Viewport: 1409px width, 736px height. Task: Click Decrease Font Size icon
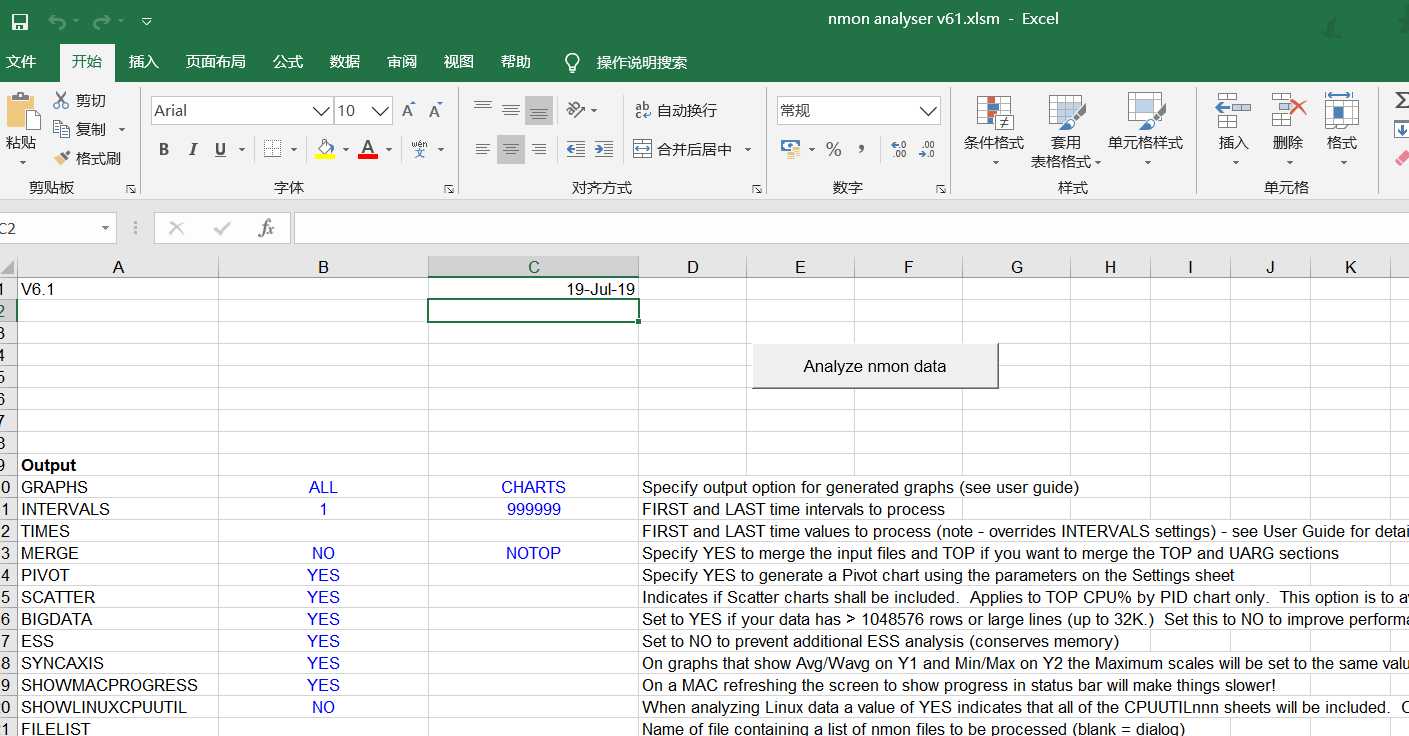tap(435, 111)
